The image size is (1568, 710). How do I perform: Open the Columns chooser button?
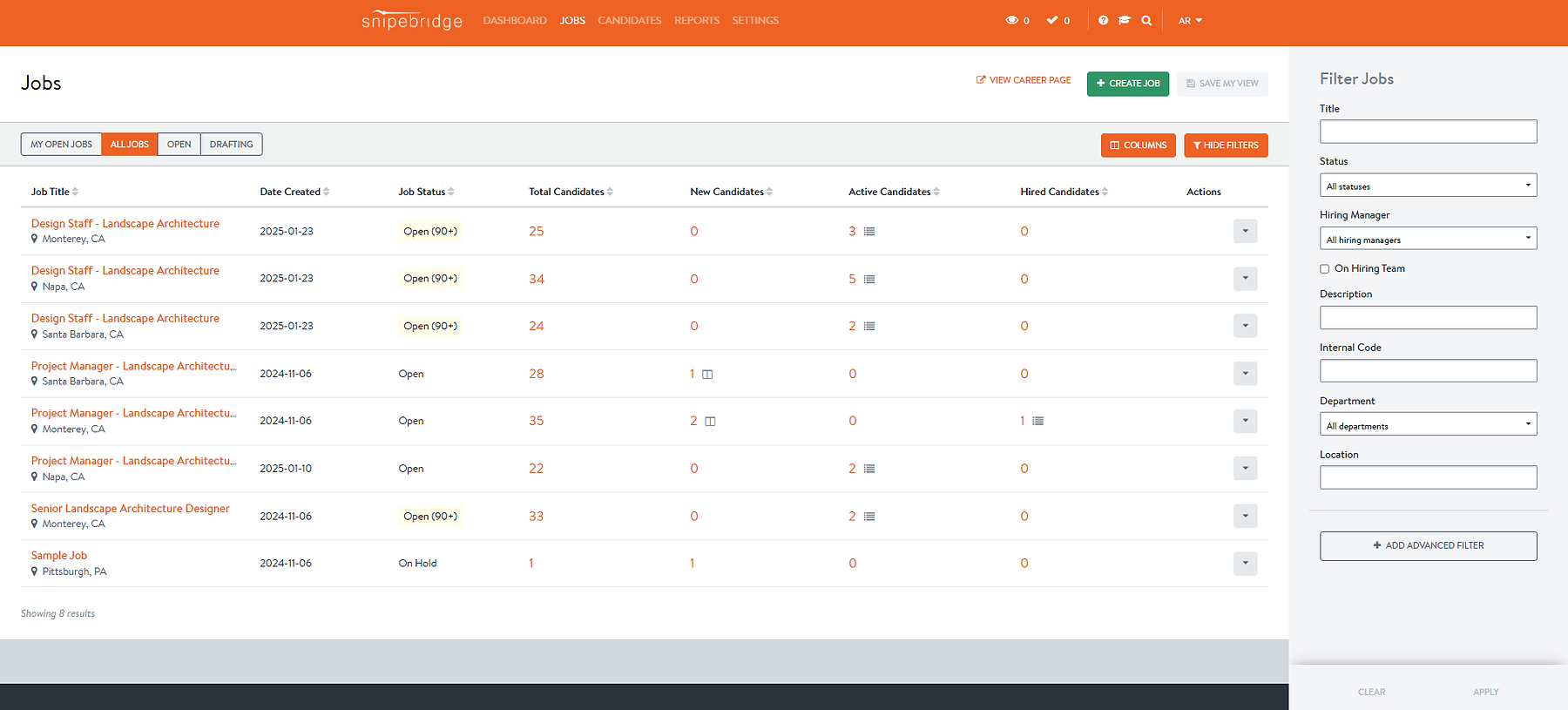tap(1139, 145)
